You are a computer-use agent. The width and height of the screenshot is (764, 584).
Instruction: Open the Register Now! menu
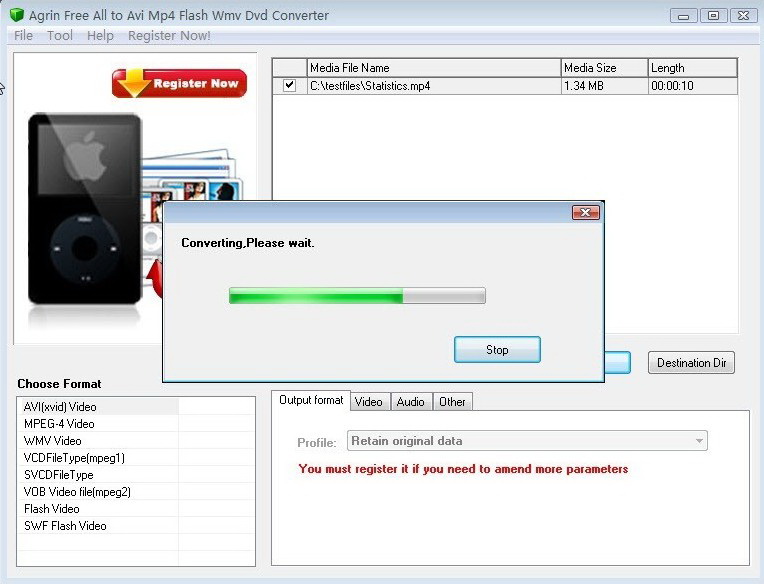[169, 36]
